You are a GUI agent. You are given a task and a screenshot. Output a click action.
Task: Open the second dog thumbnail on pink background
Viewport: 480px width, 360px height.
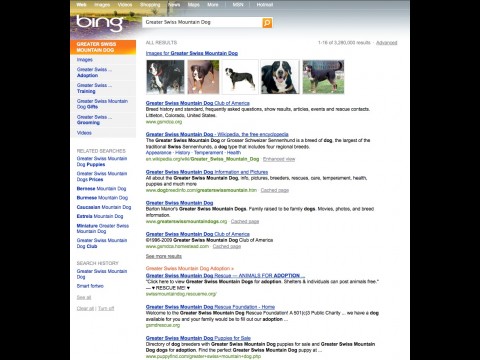203,77
